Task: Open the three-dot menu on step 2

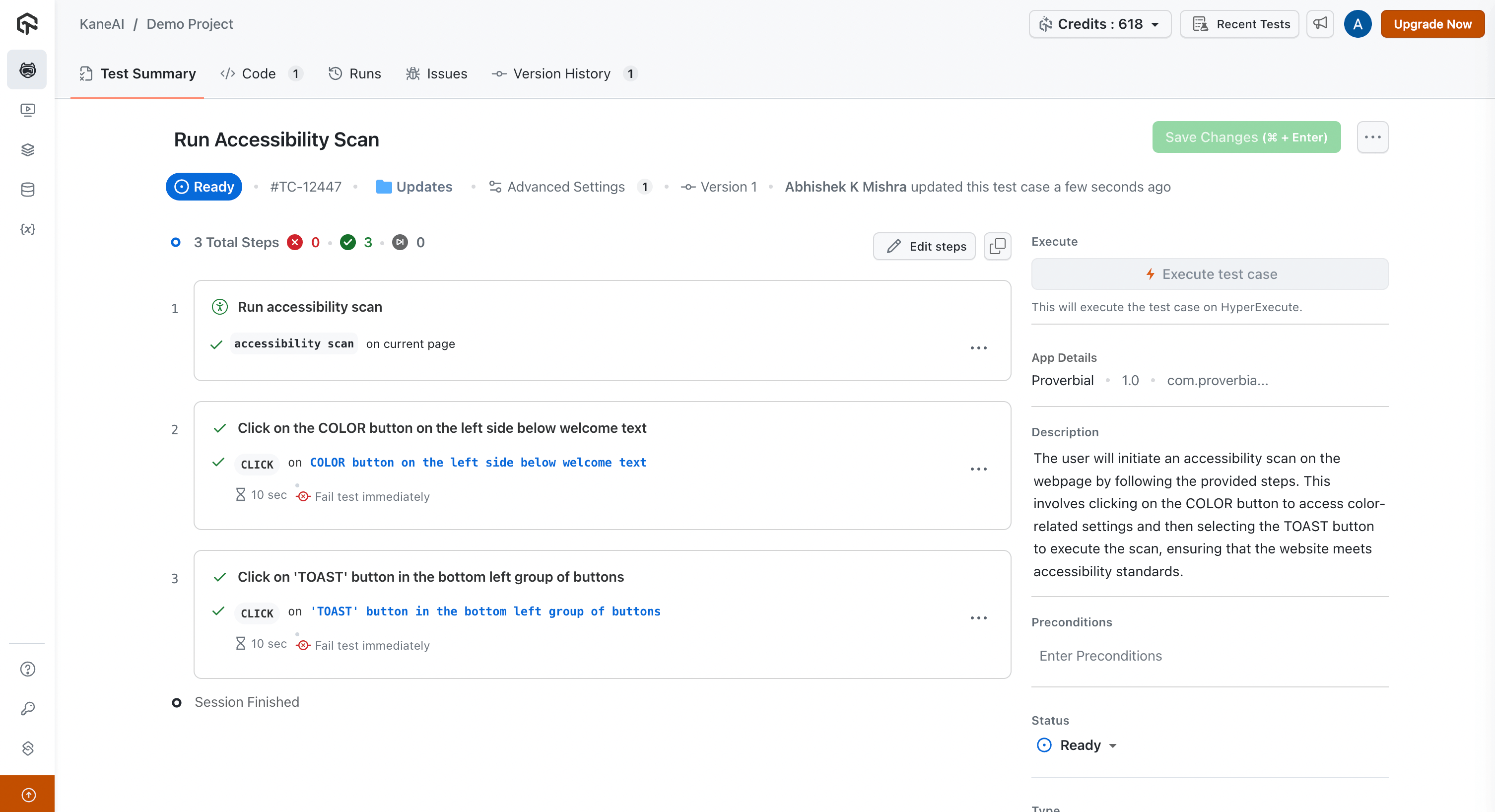Action: 978,469
